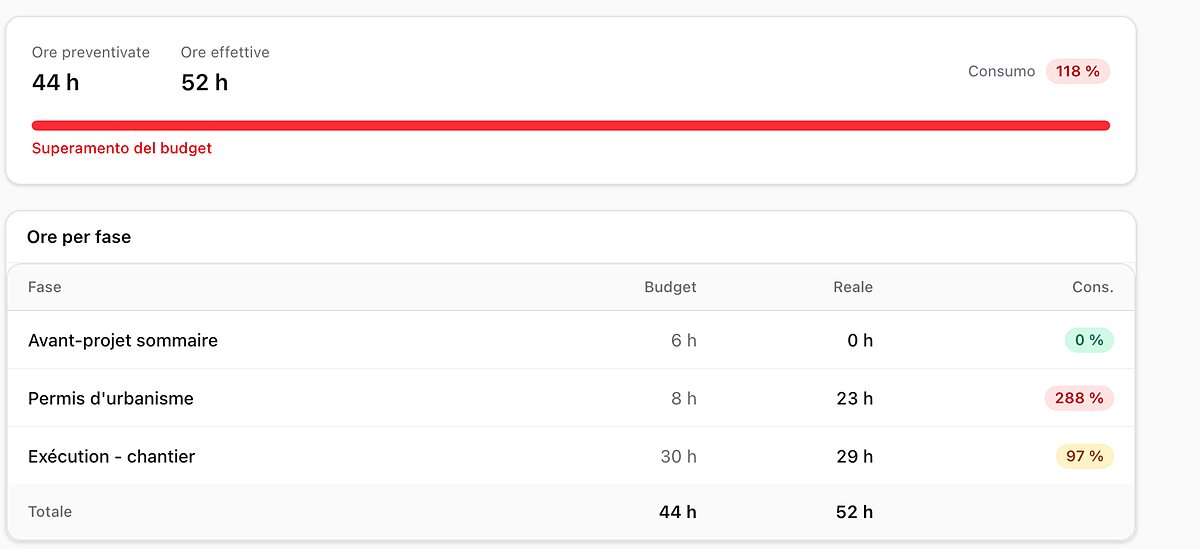Select the 'Exécution - chantier' row name
This screenshot has height=549, width=1200.
pos(112,456)
